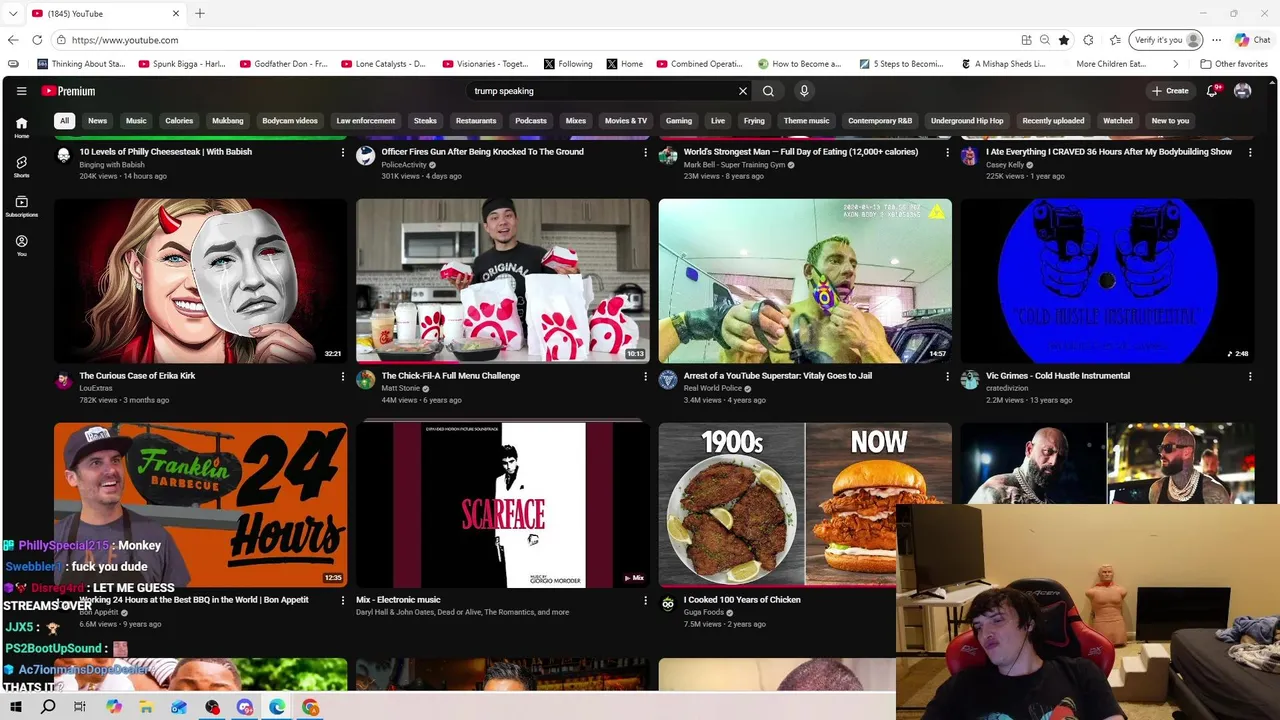The image size is (1280, 720).
Task: Open cratedivizion channel avatar
Action: click(970, 380)
